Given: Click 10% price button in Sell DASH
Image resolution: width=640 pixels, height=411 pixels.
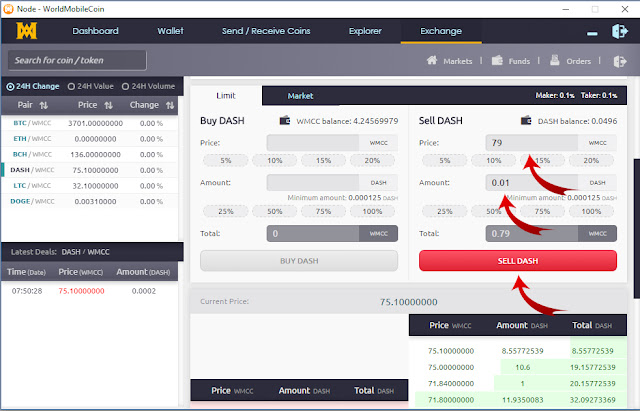Looking at the screenshot, I should coord(493,160).
